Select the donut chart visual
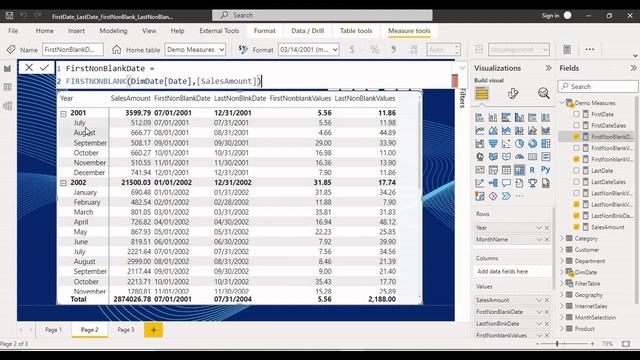640x360 pixels. click(x=532, y=144)
